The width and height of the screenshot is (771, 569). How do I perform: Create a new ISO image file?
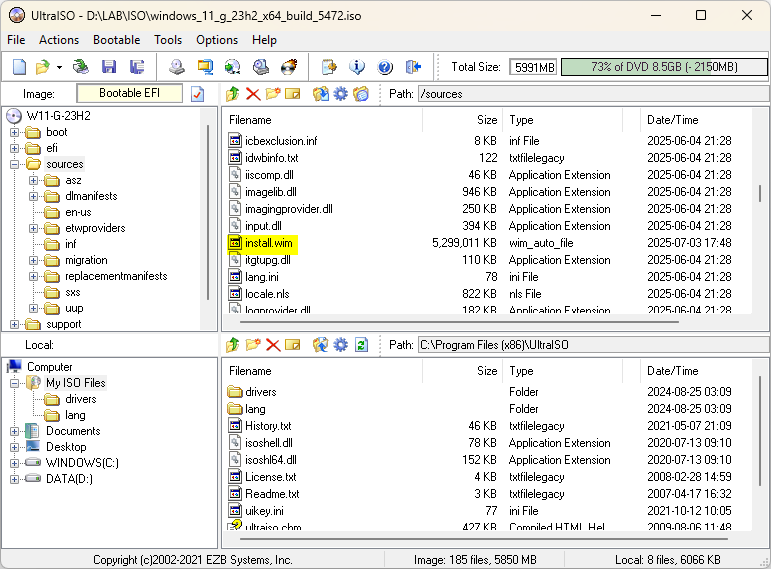point(20,66)
